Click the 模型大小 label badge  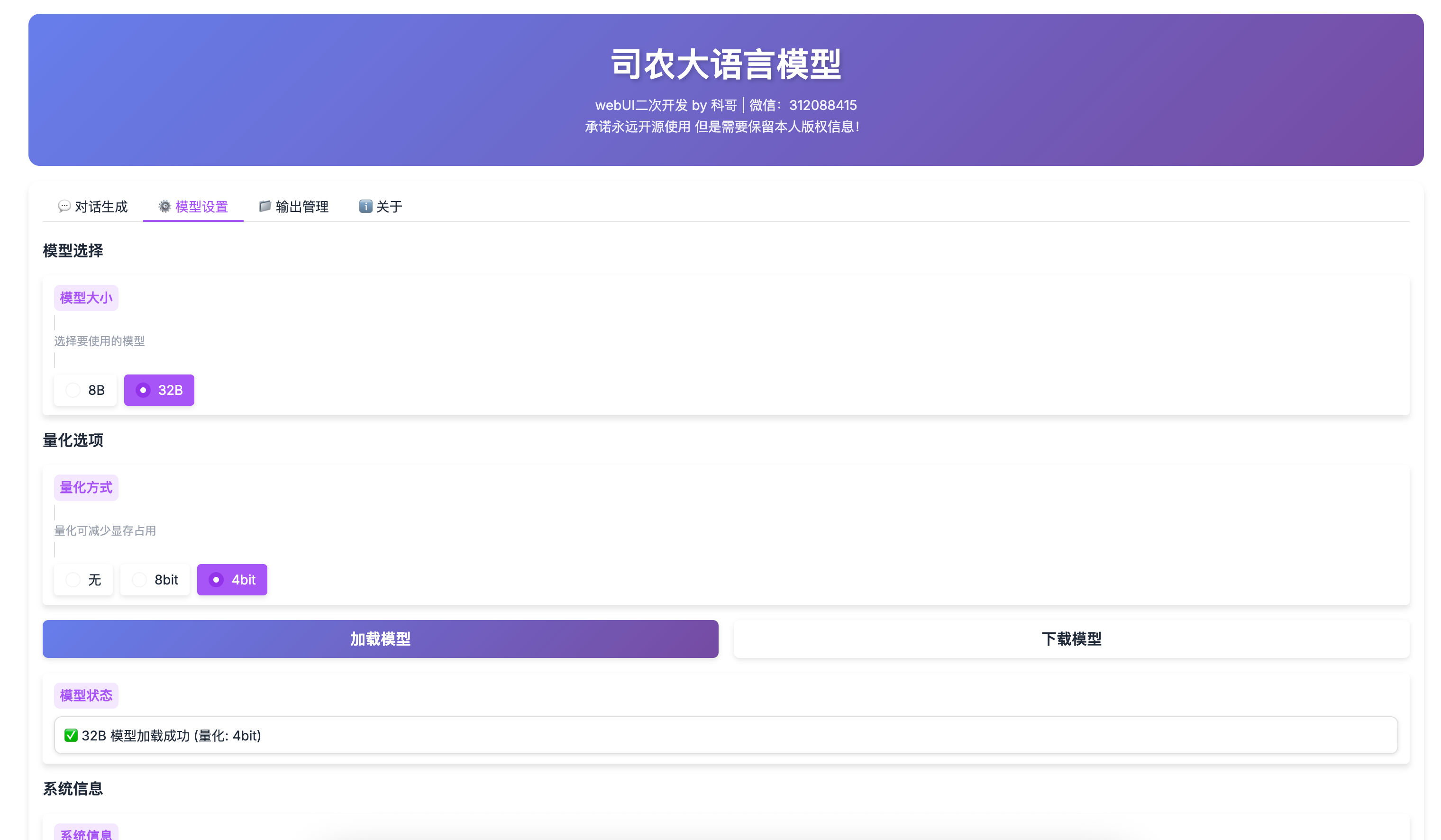86,298
